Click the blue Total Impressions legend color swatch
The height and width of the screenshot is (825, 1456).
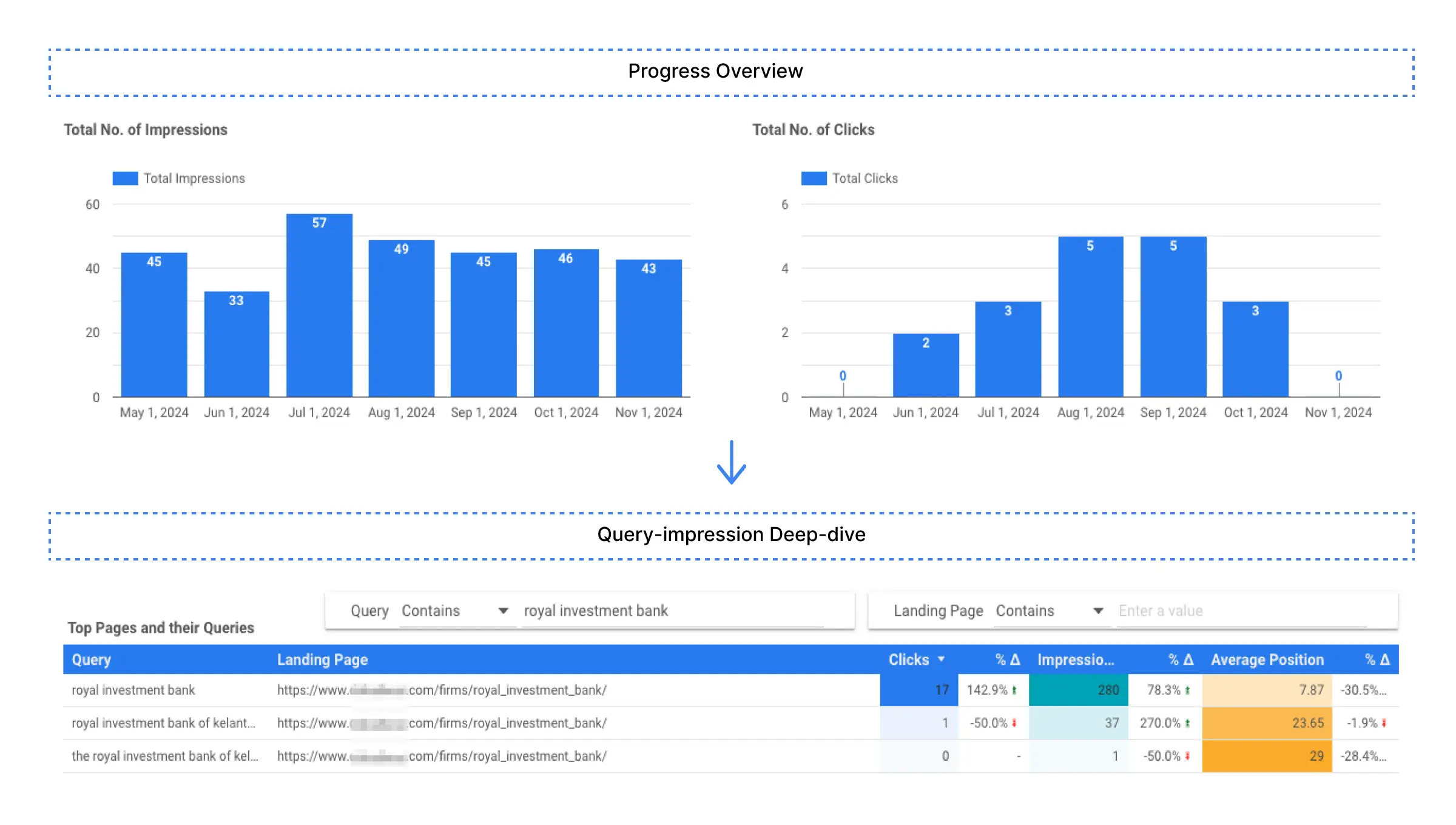(124, 178)
